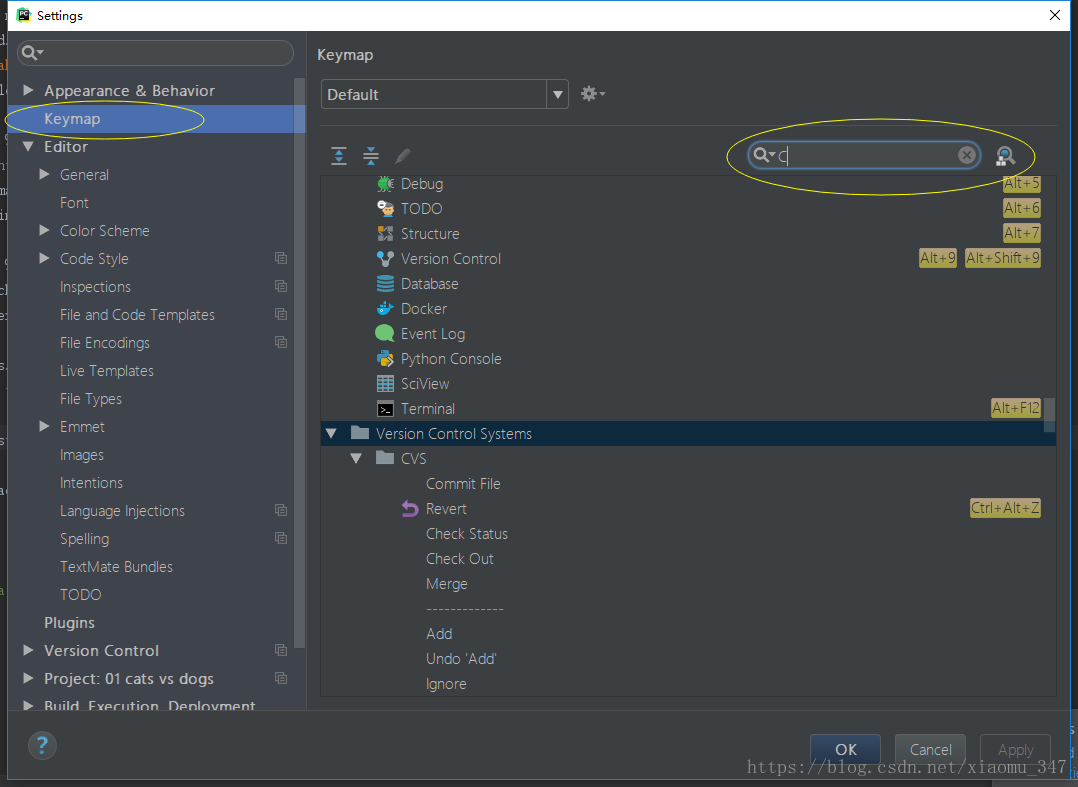
Task: Select the Commit File action
Action: pos(463,484)
